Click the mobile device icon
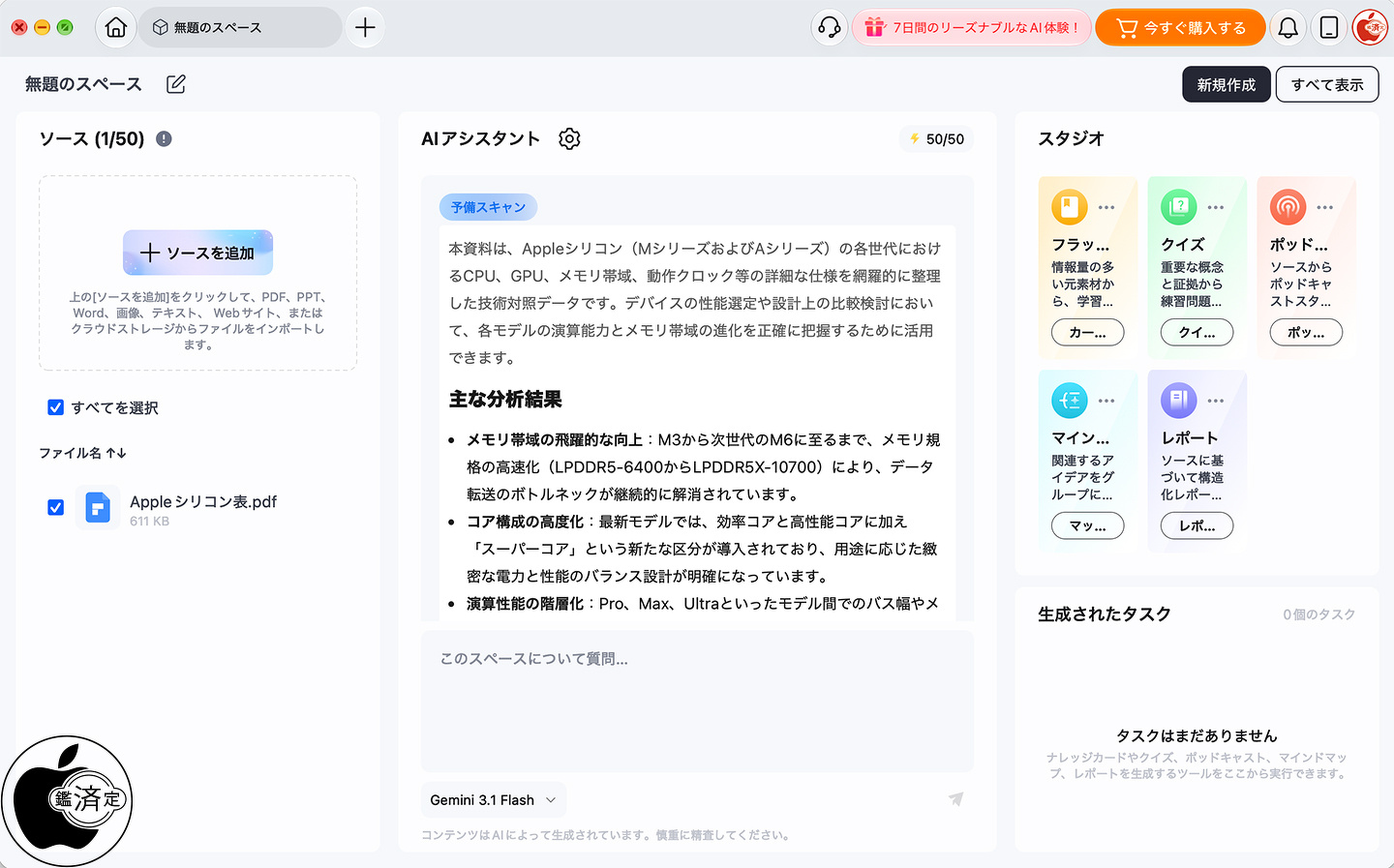Image resolution: width=1394 pixels, height=868 pixels. pyautogui.click(x=1329, y=27)
